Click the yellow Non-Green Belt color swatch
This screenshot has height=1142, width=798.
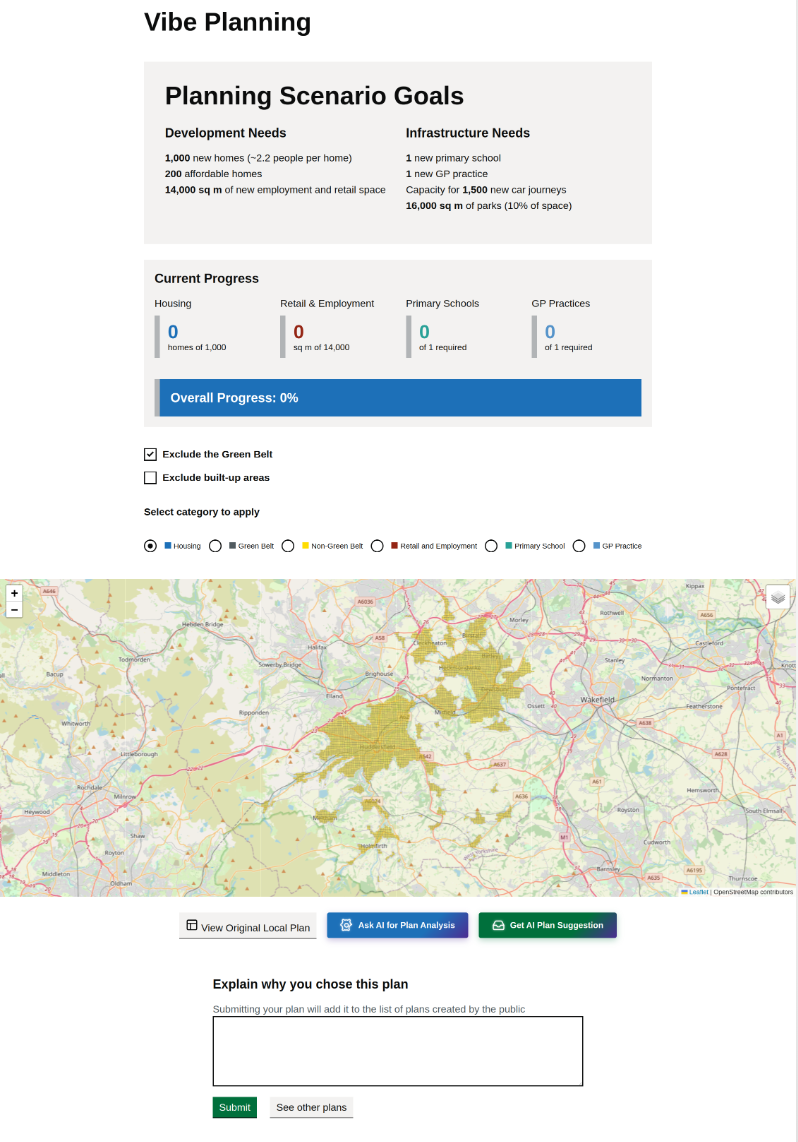(x=305, y=546)
